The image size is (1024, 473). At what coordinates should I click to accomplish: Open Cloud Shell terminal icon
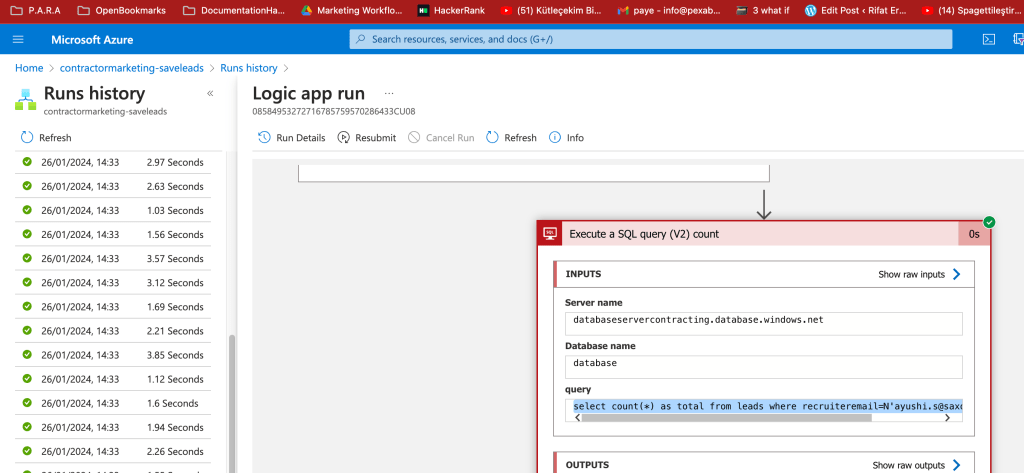989,39
